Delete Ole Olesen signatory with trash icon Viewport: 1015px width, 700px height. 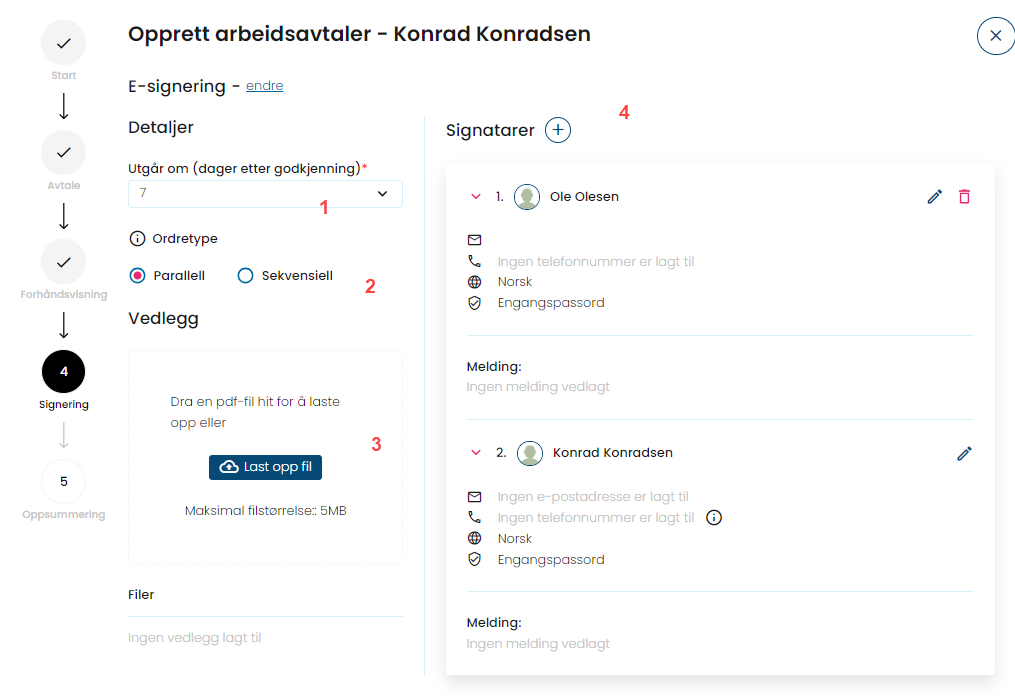(964, 196)
